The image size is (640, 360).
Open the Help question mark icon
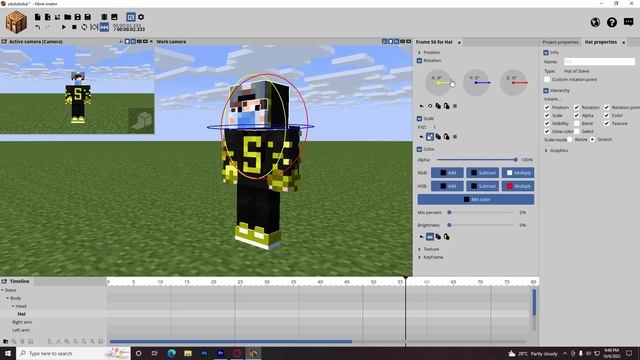coord(611,22)
